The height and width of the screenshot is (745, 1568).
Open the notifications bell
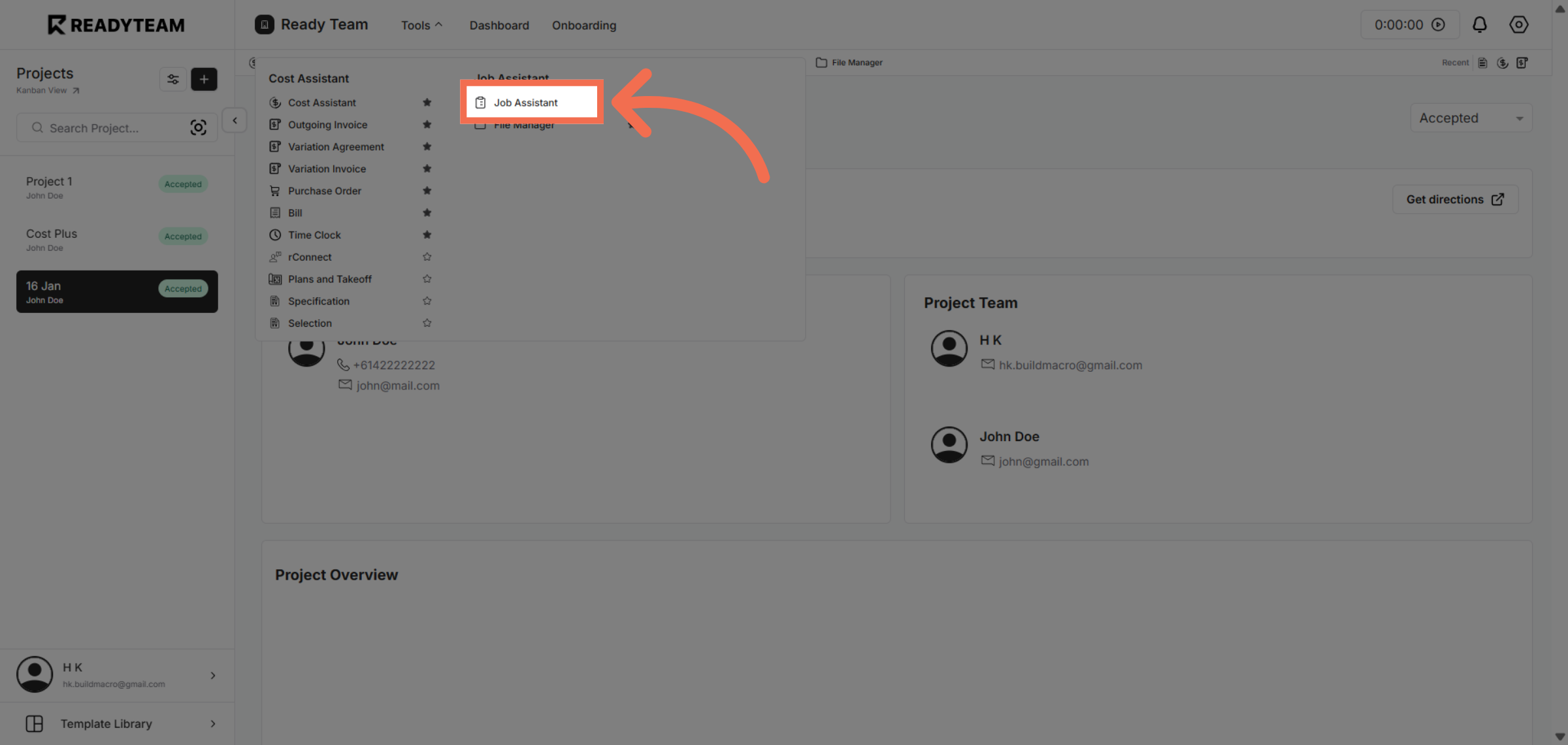[x=1479, y=24]
